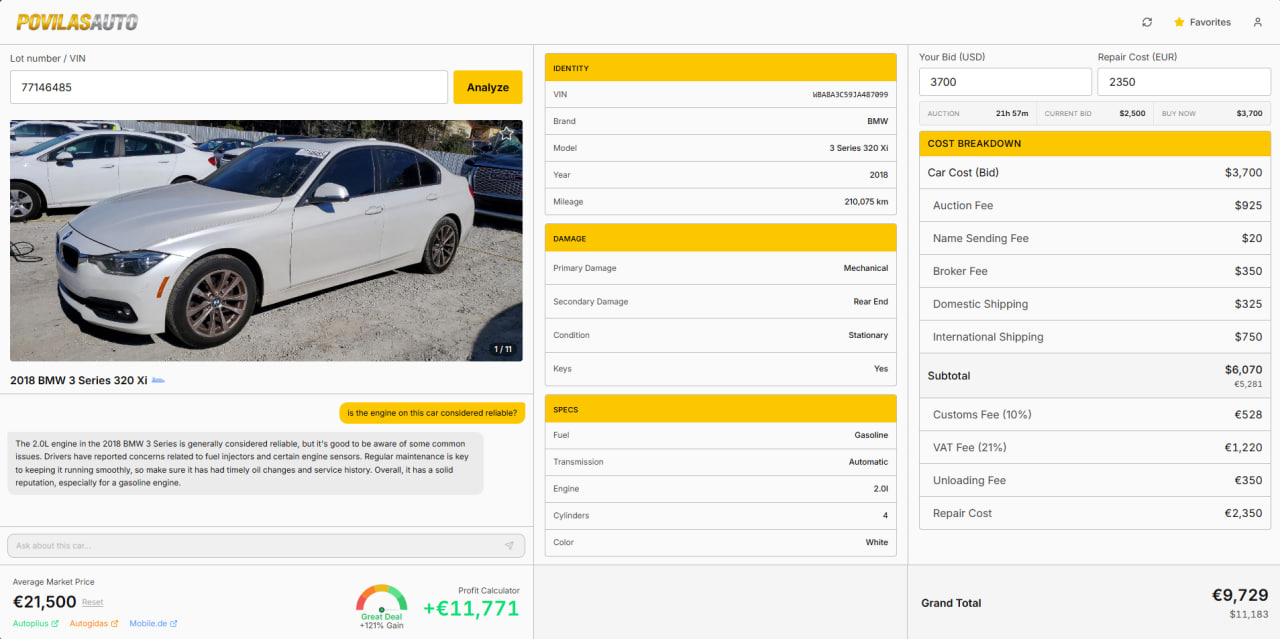Edit the Repair Cost (EUR) field
The height and width of the screenshot is (639, 1280).
pyautogui.click(x=1184, y=82)
